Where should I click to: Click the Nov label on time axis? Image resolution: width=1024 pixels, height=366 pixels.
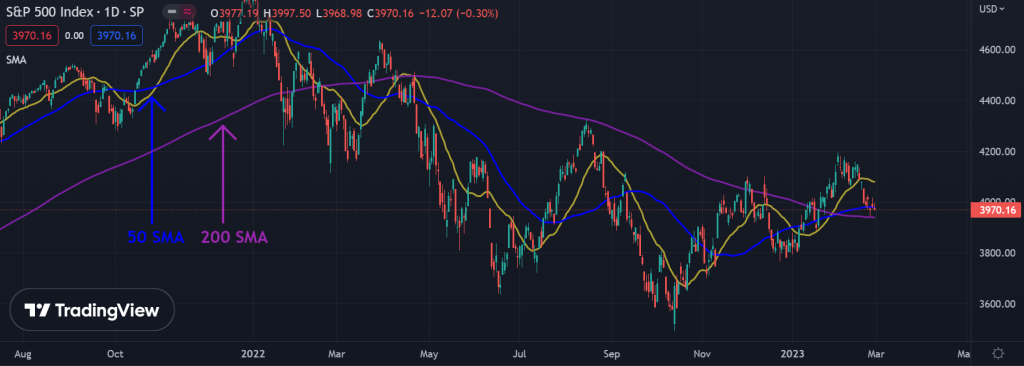tap(702, 354)
